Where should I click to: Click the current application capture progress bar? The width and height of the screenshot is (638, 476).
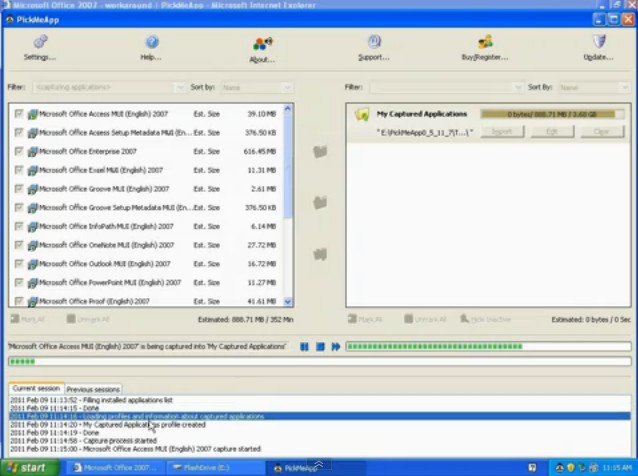point(488,347)
